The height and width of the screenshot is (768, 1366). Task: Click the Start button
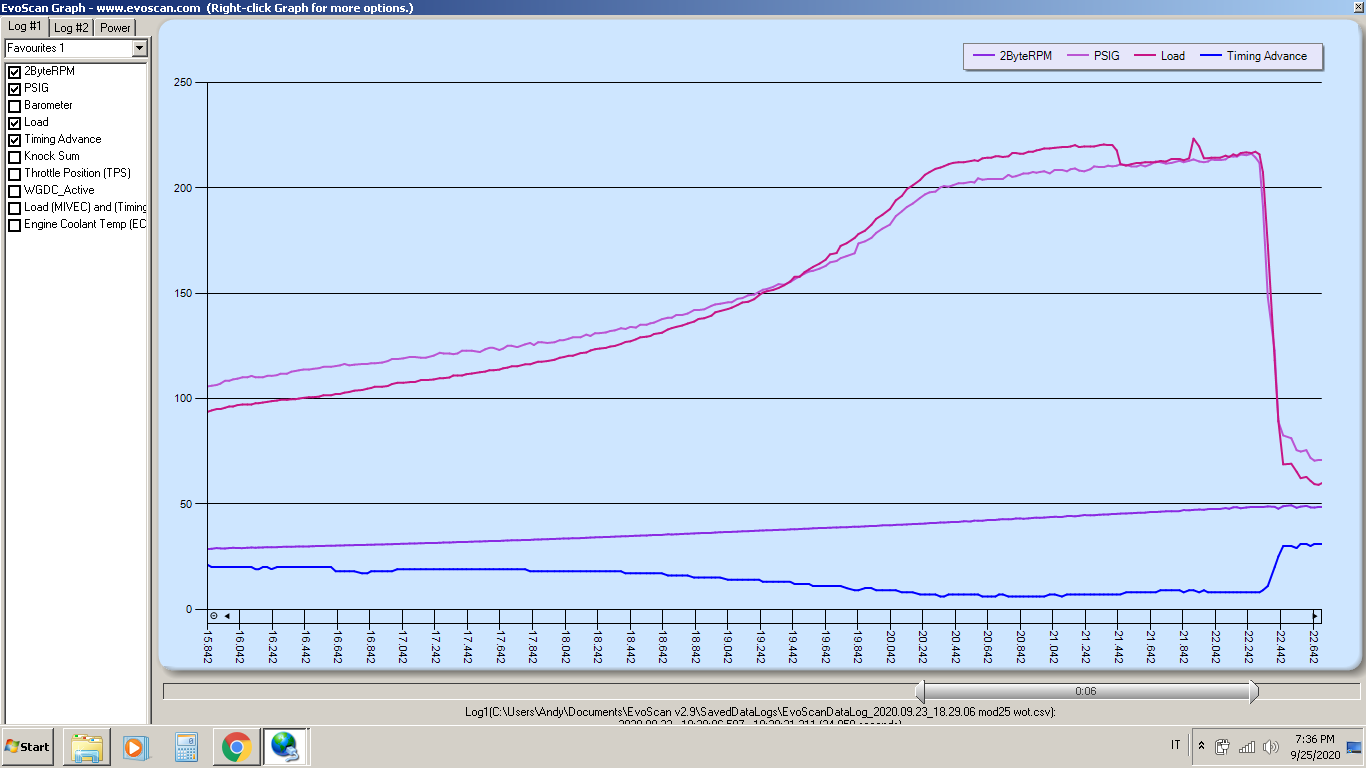pos(28,746)
